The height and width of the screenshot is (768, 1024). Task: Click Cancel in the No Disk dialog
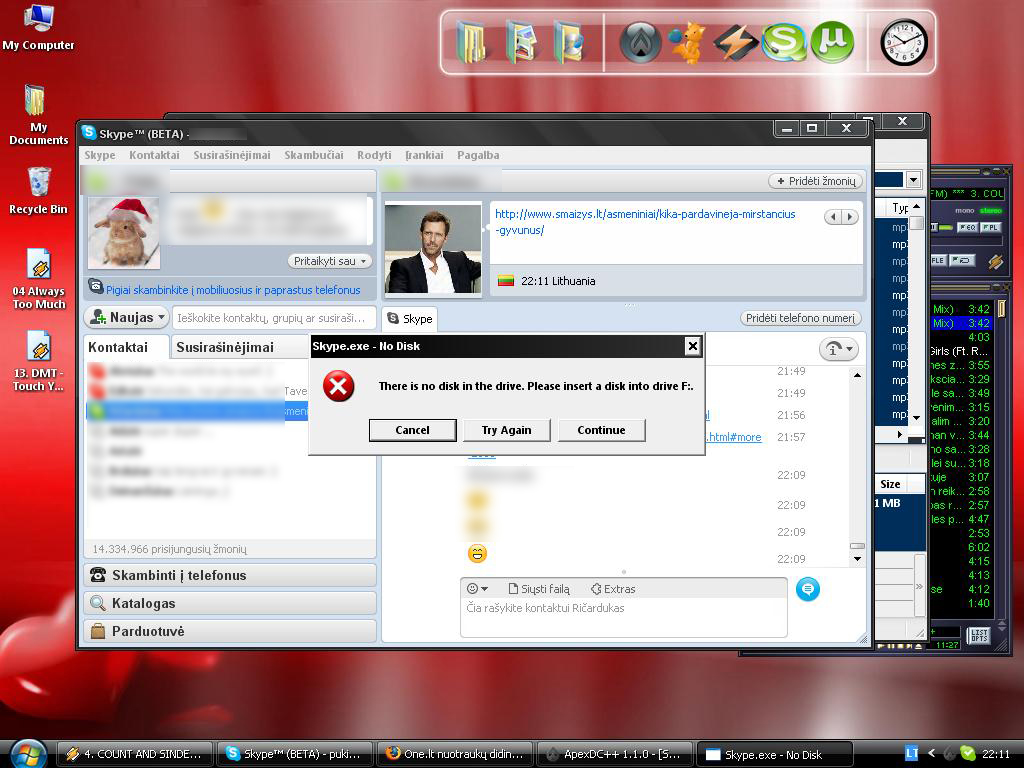(x=412, y=430)
